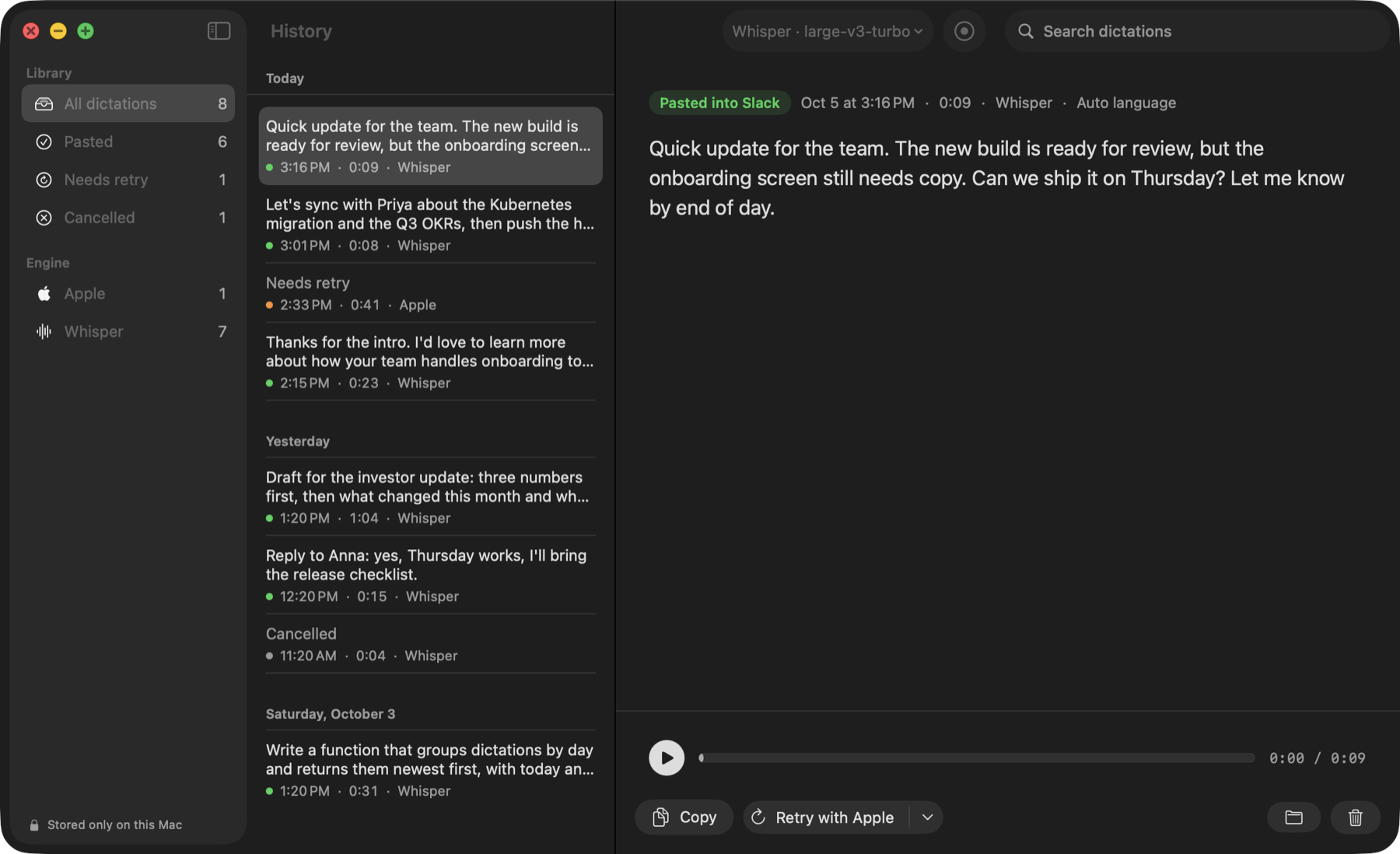The height and width of the screenshot is (854, 1400).
Task: Click the transcript text in detail pane
Action: [996, 178]
